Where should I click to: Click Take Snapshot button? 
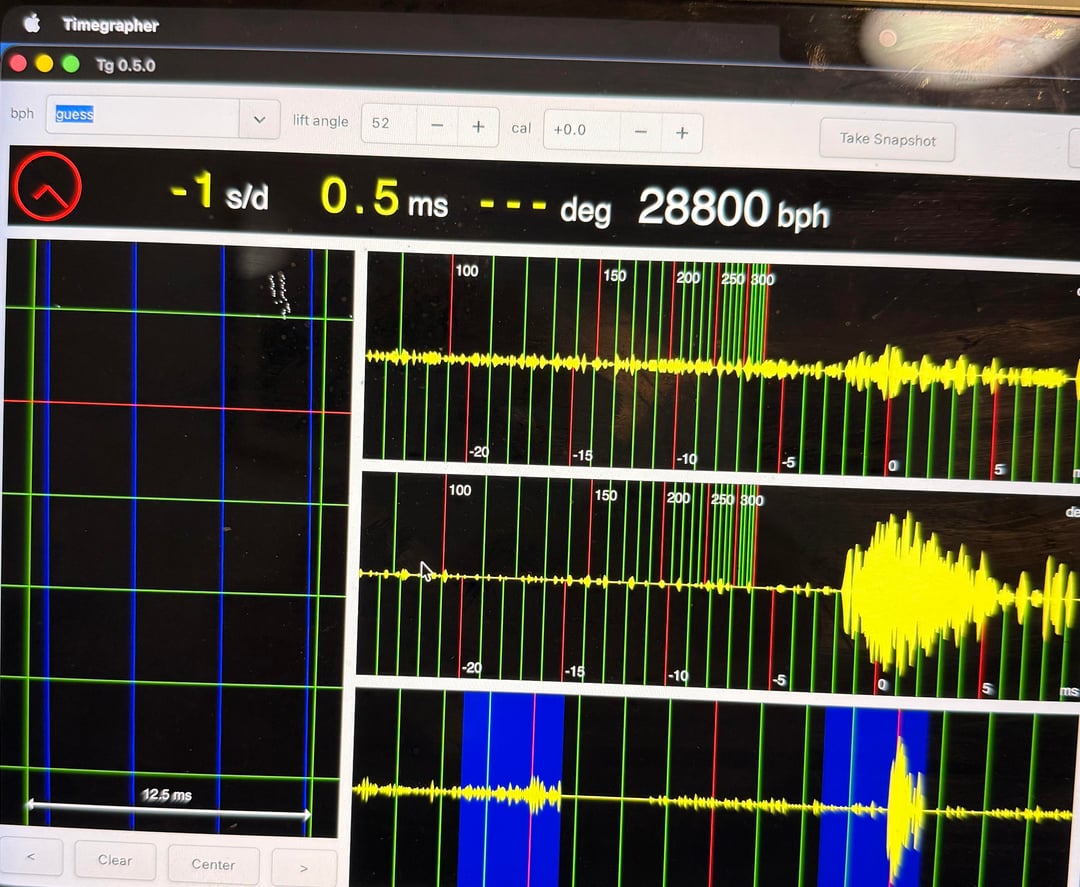pyautogui.click(x=887, y=140)
